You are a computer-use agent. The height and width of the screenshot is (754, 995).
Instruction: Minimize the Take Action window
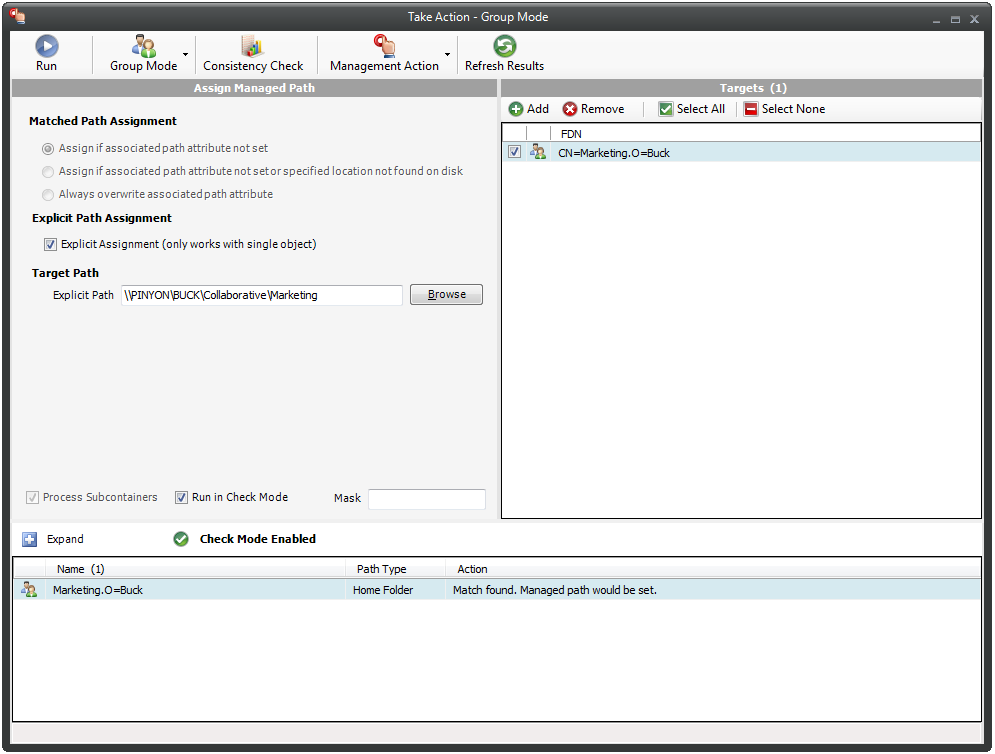coord(936,20)
